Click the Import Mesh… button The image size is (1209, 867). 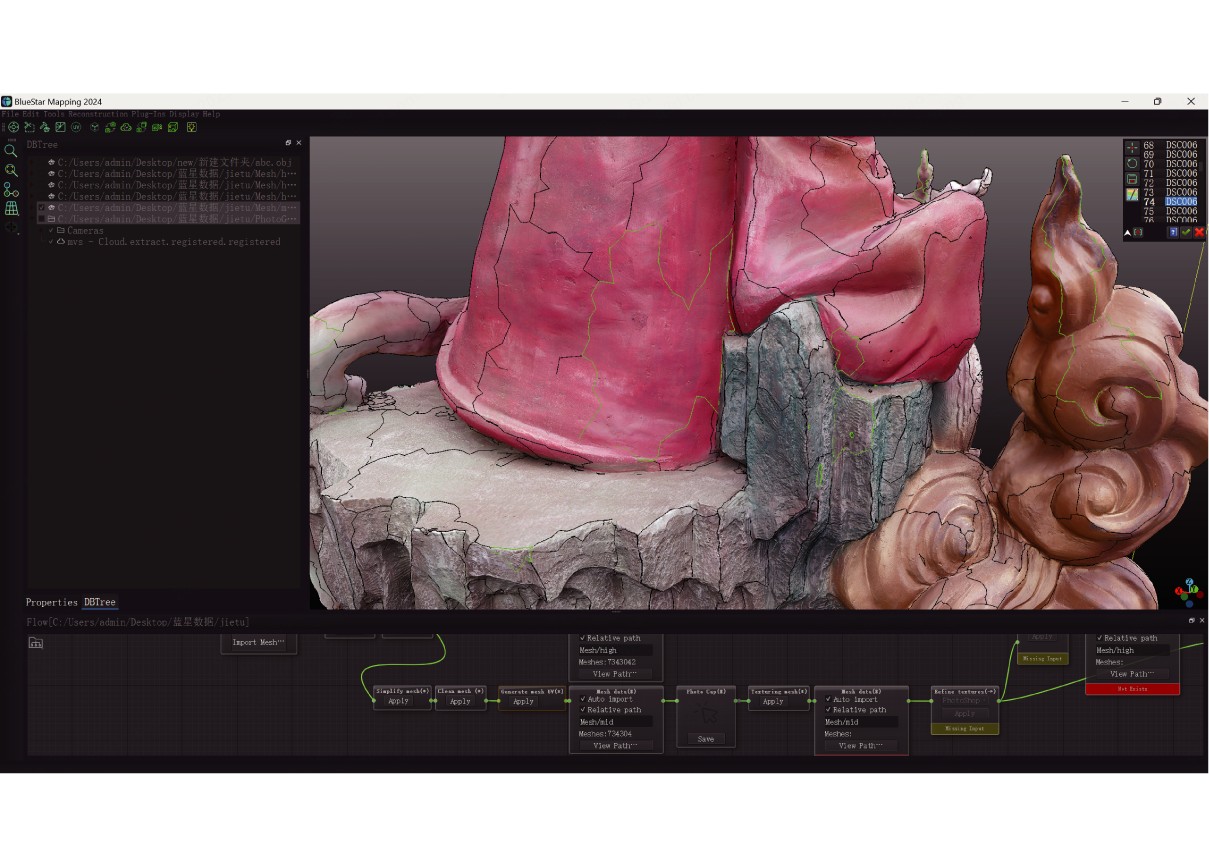click(259, 642)
